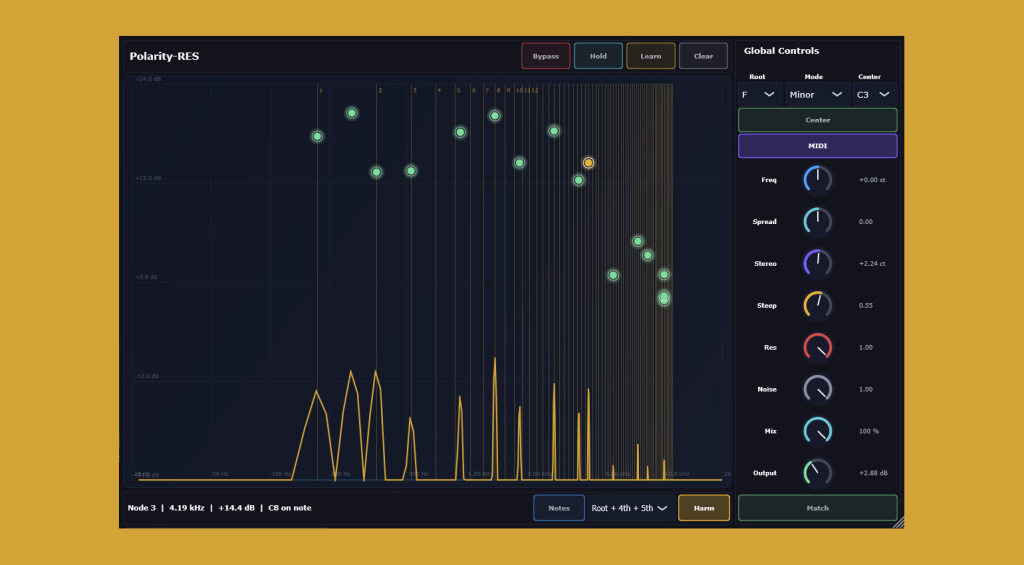Click the red Res knob
This screenshot has width=1024, height=565.
coord(817,347)
